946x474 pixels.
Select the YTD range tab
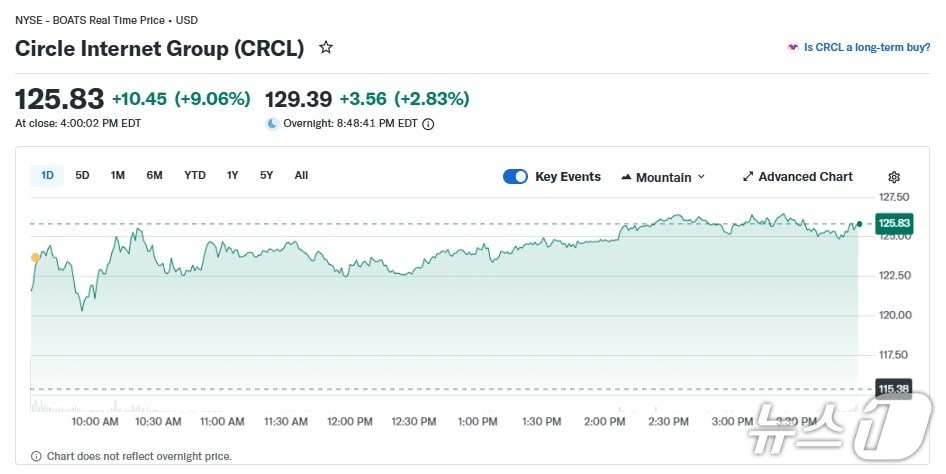tap(195, 176)
